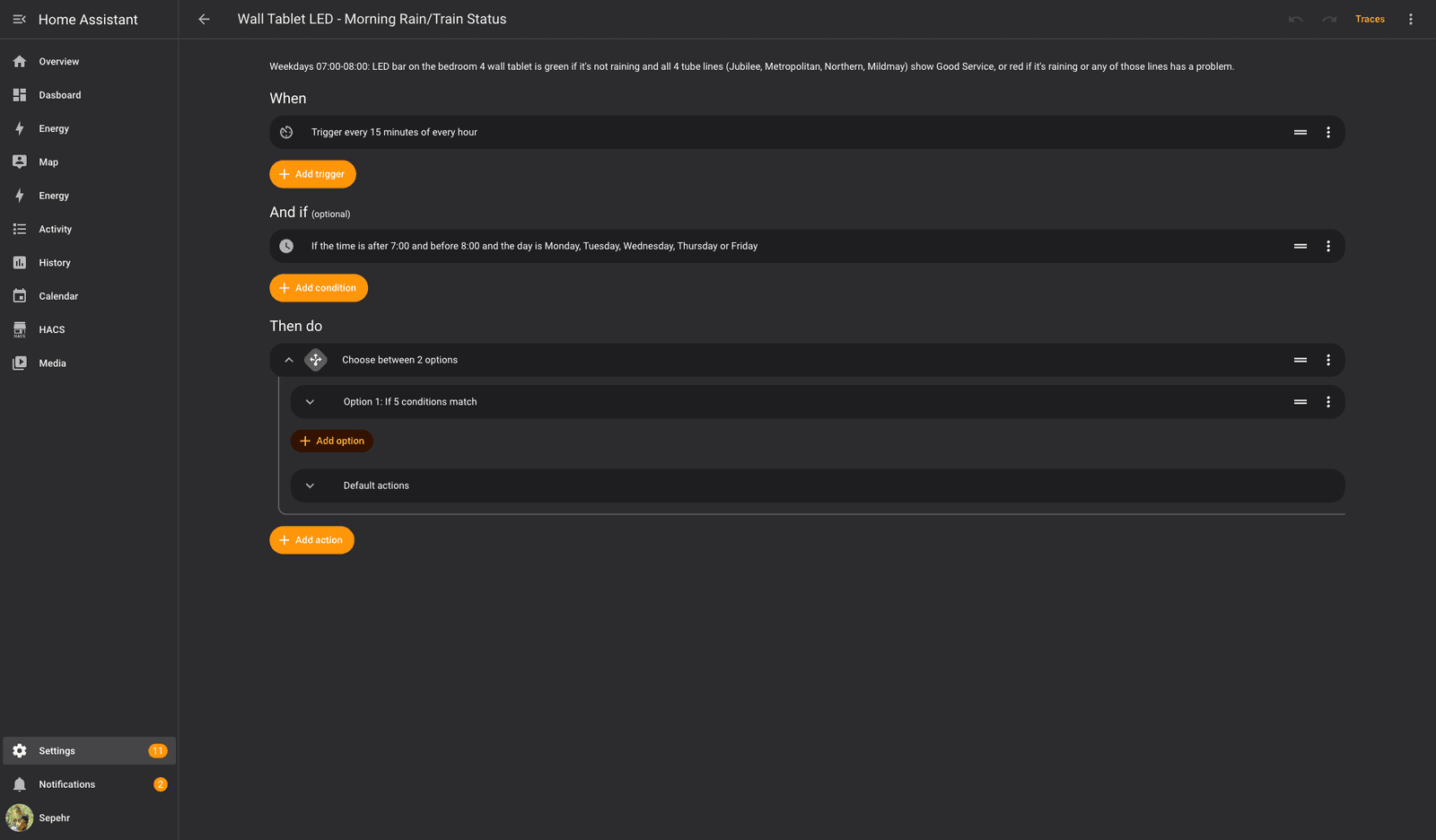Viewport: 1436px width, 840px height.
Task: Click the automation description text
Action: [751, 66]
